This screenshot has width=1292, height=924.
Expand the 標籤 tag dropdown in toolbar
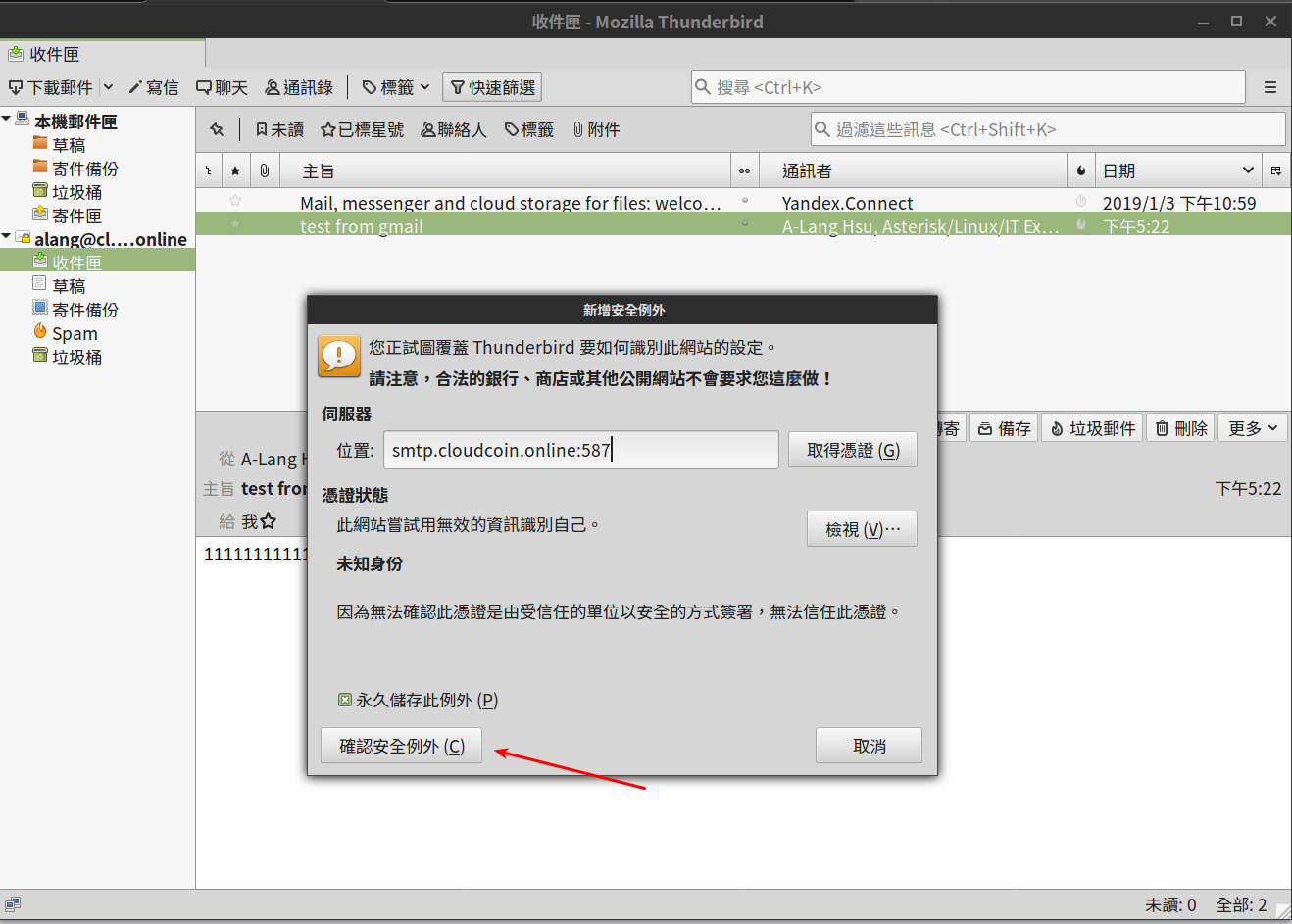pyautogui.click(x=396, y=87)
